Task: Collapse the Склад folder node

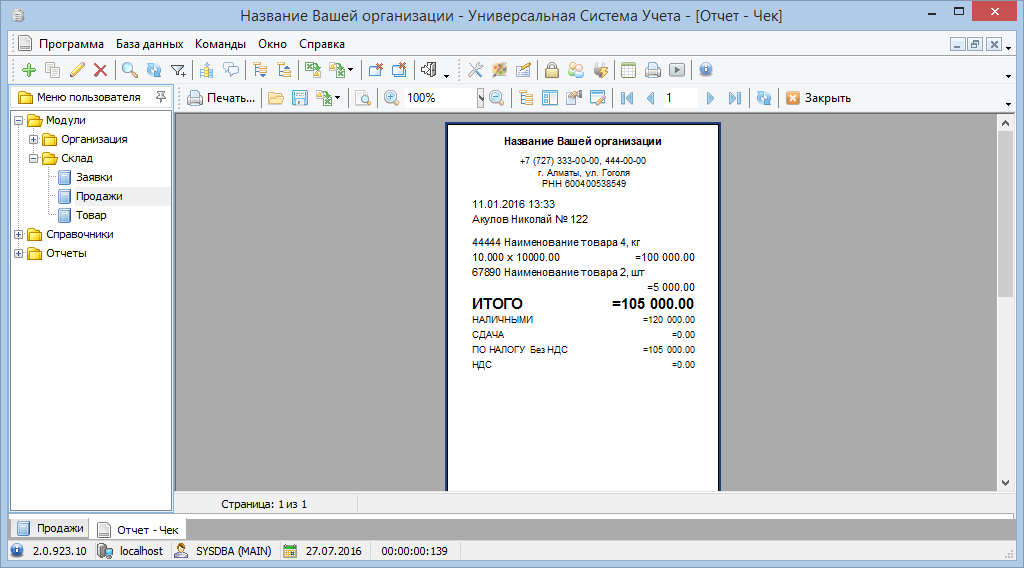Action: click(x=33, y=158)
